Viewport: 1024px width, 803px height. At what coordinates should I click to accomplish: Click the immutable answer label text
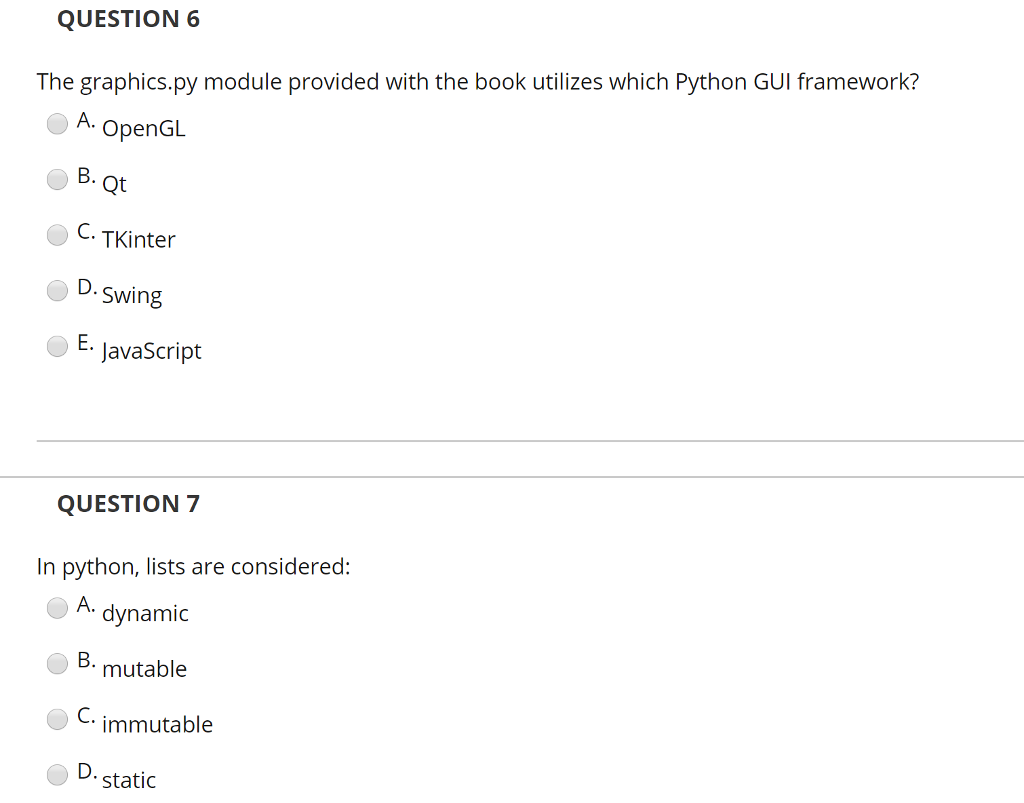157,725
